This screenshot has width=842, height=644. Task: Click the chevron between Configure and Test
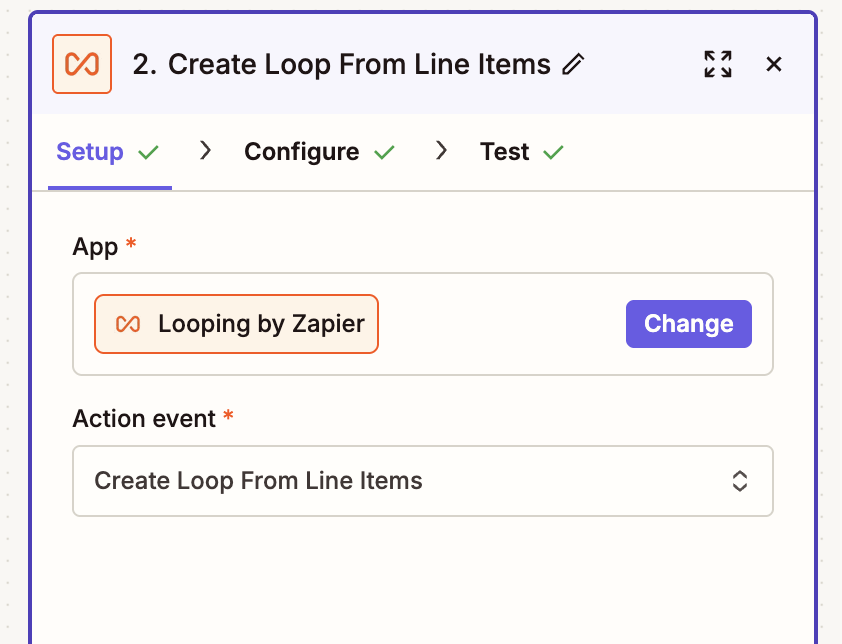[441, 151]
